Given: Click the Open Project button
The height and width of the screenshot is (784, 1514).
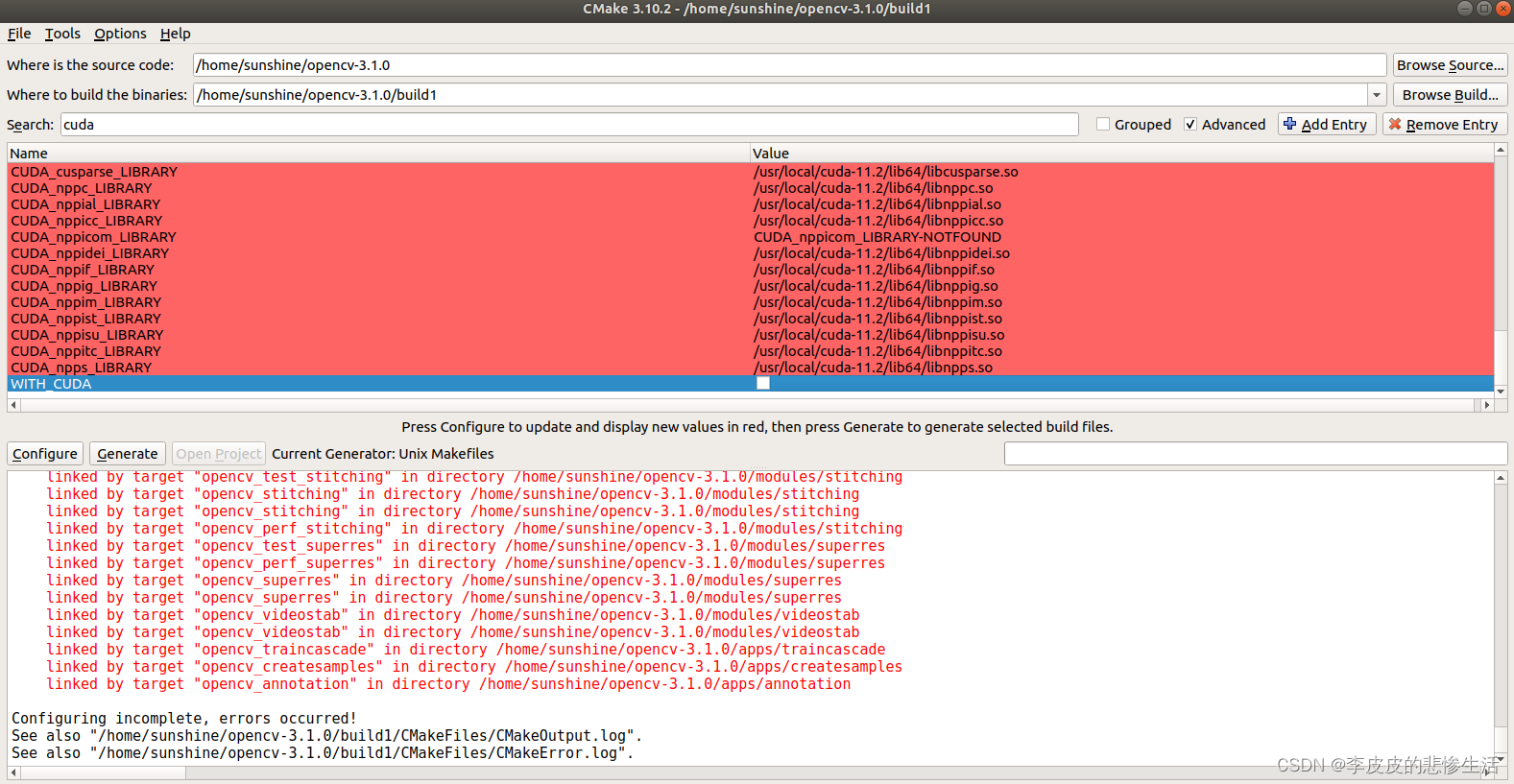Looking at the screenshot, I should coord(219,454).
